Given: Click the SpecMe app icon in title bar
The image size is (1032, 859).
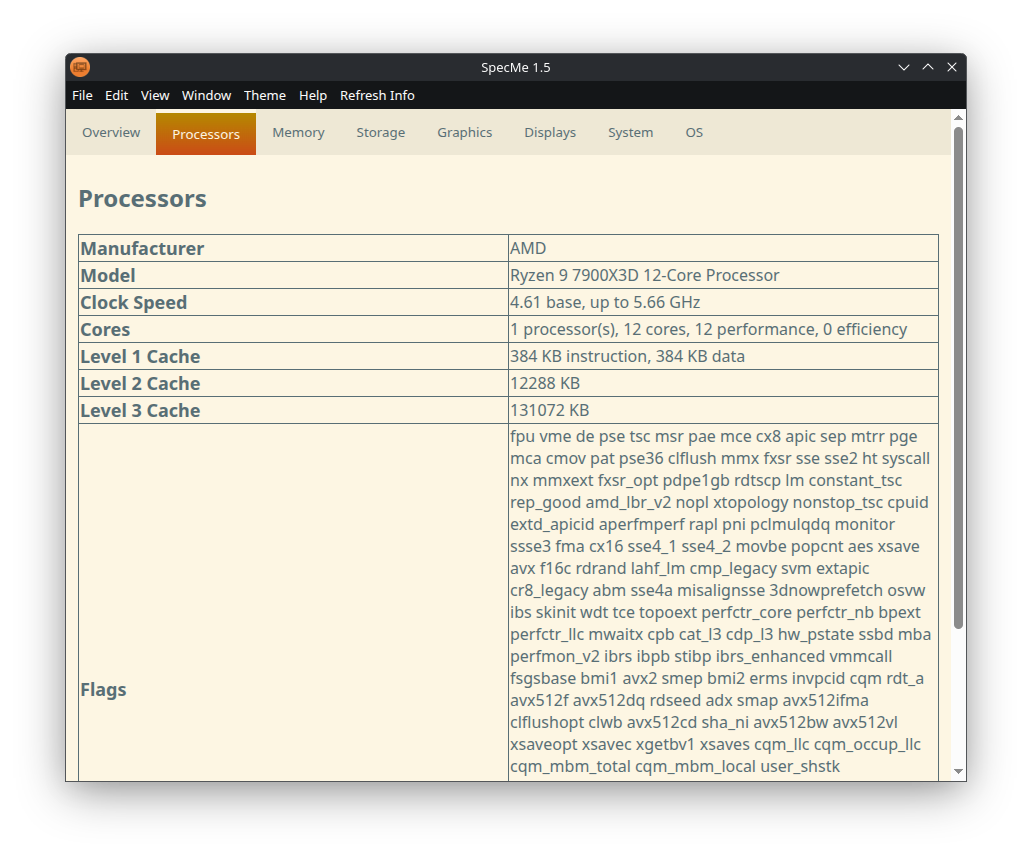Looking at the screenshot, I should (x=80, y=67).
